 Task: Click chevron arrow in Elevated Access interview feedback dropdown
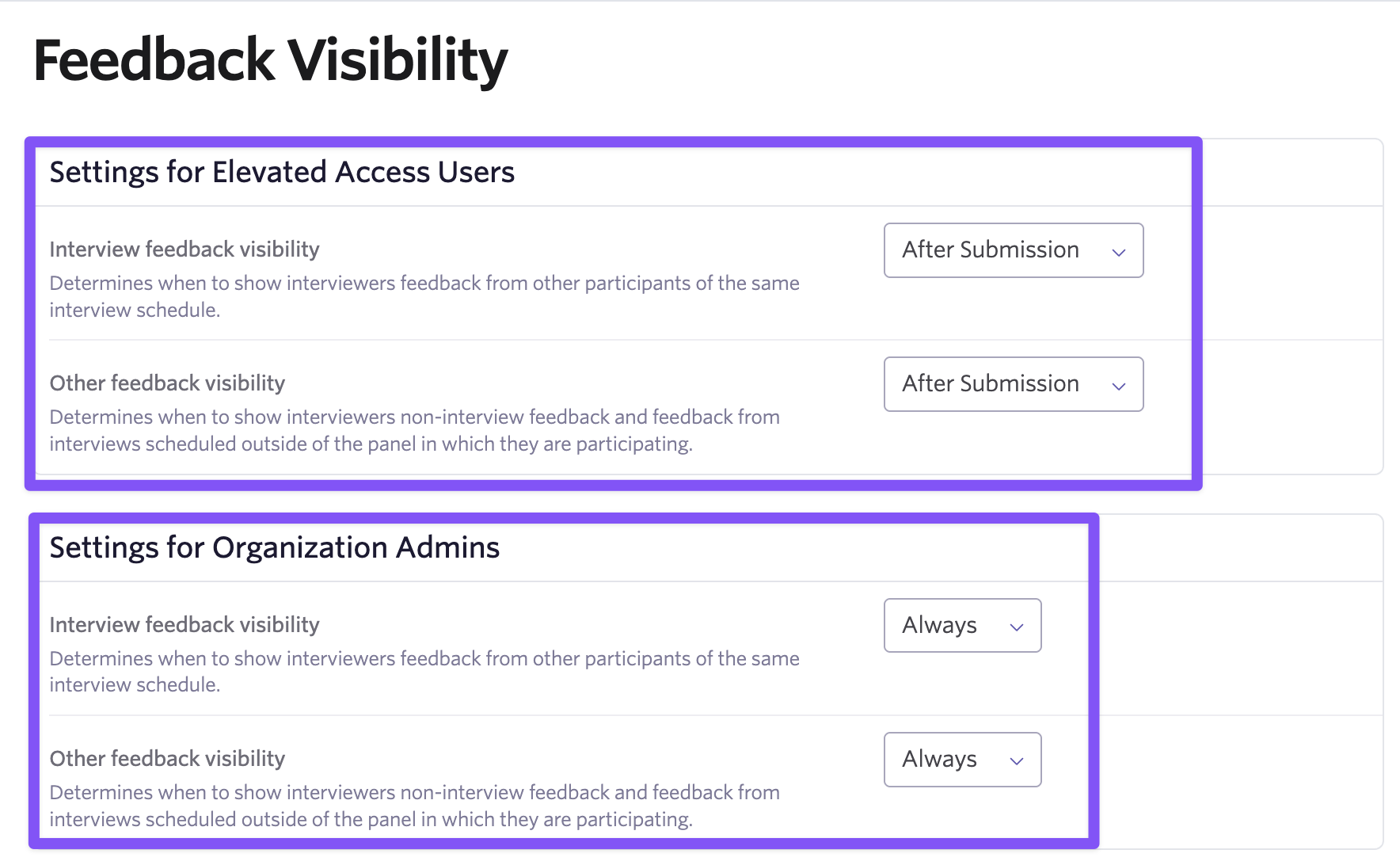point(1118,253)
